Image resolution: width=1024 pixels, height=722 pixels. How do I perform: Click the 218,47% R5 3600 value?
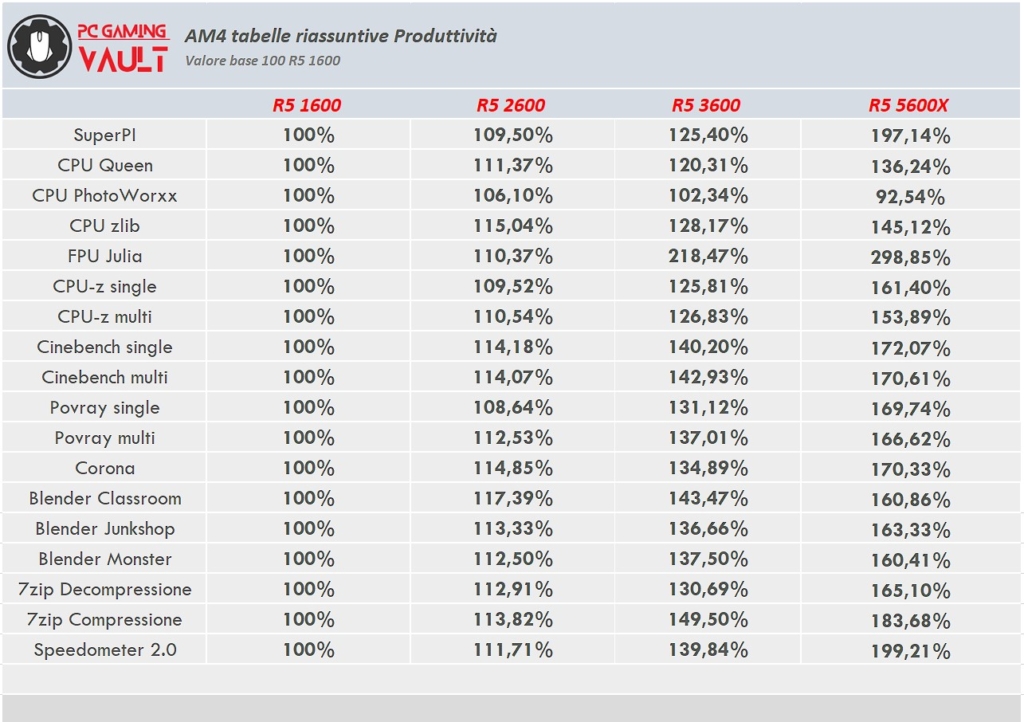click(x=708, y=256)
